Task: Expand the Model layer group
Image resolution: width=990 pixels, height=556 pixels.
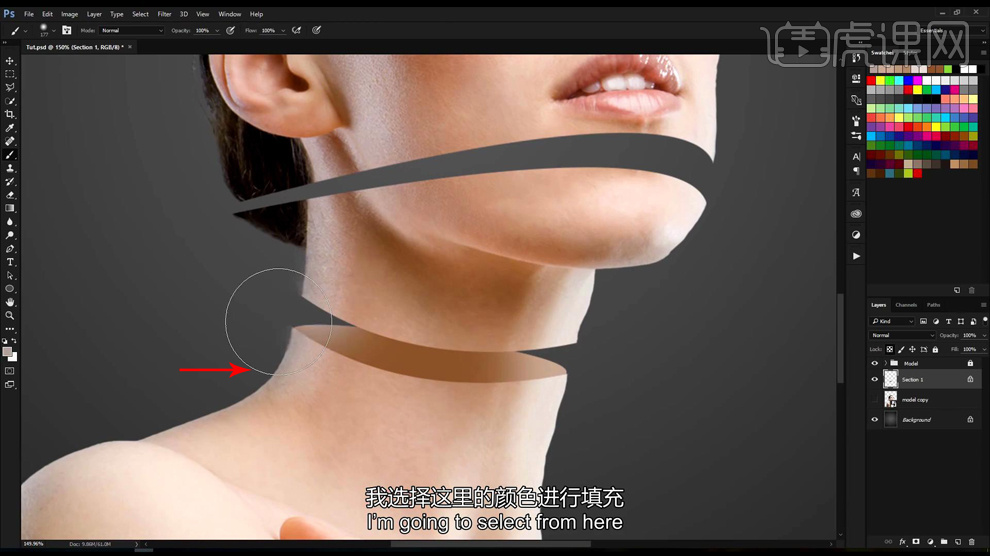Action: tap(885, 364)
